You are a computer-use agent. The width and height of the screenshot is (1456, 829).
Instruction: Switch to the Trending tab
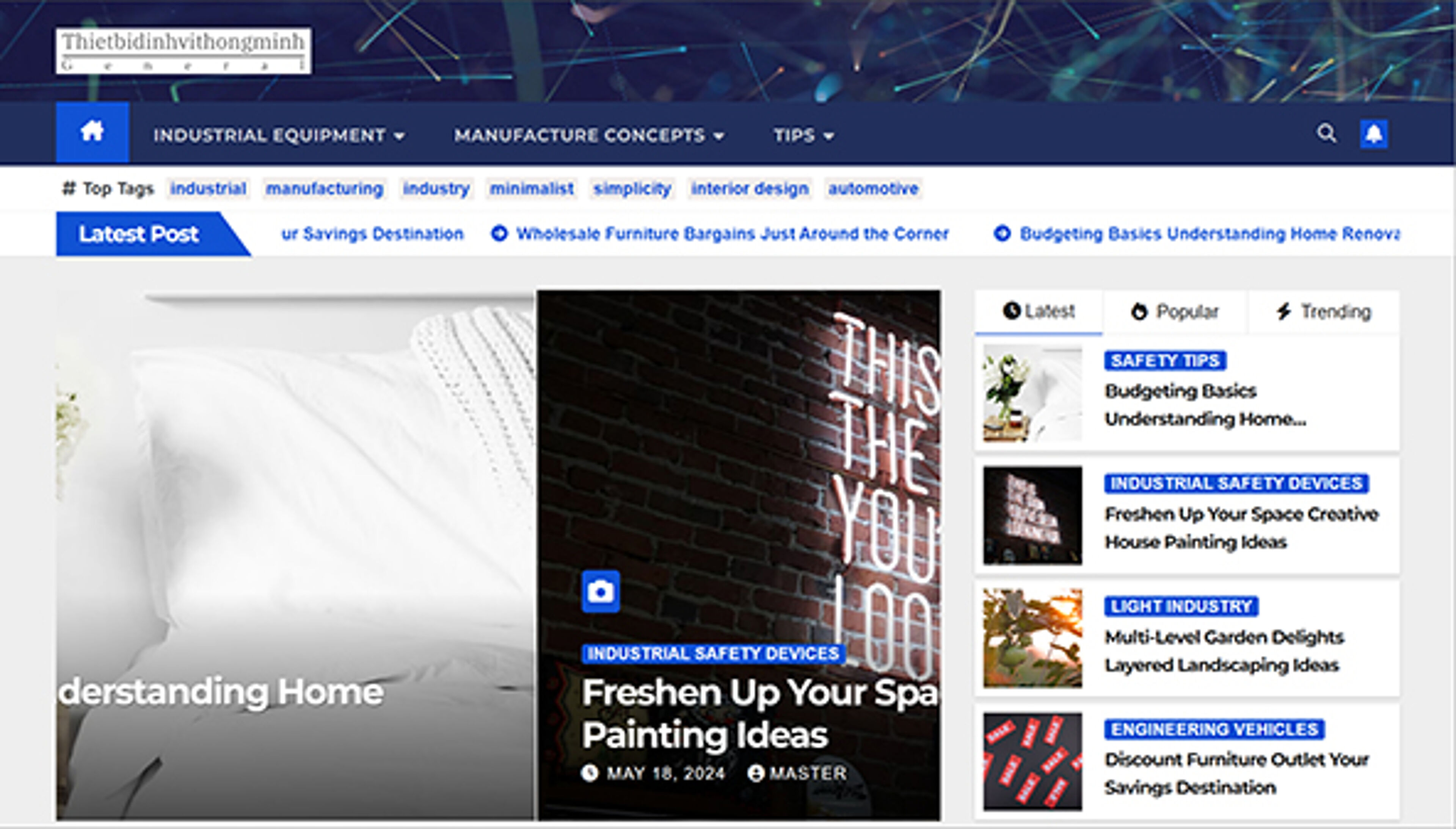coord(1323,311)
